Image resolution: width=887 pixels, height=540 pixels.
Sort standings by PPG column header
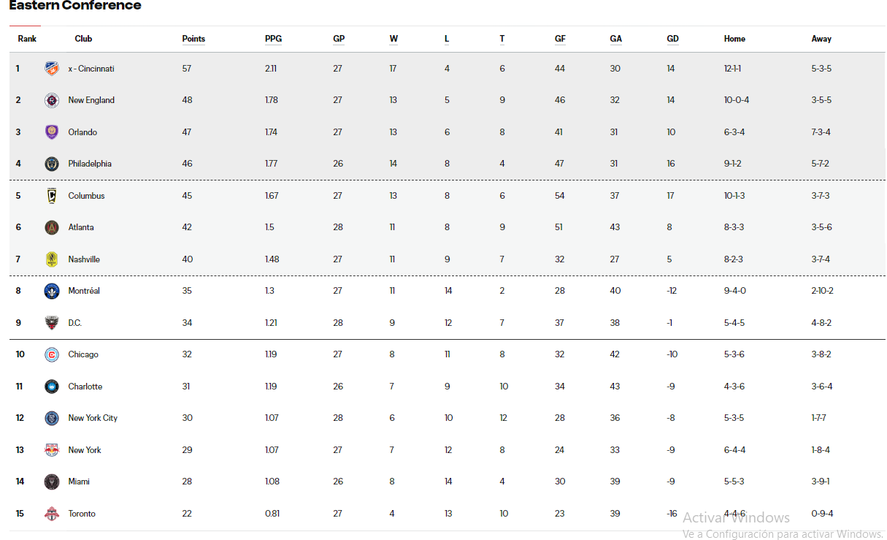pos(273,39)
